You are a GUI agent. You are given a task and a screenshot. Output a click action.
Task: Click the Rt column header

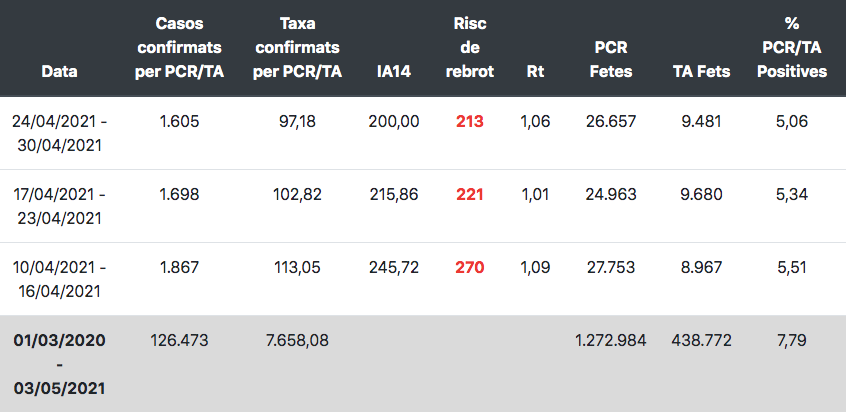click(x=535, y=71)
